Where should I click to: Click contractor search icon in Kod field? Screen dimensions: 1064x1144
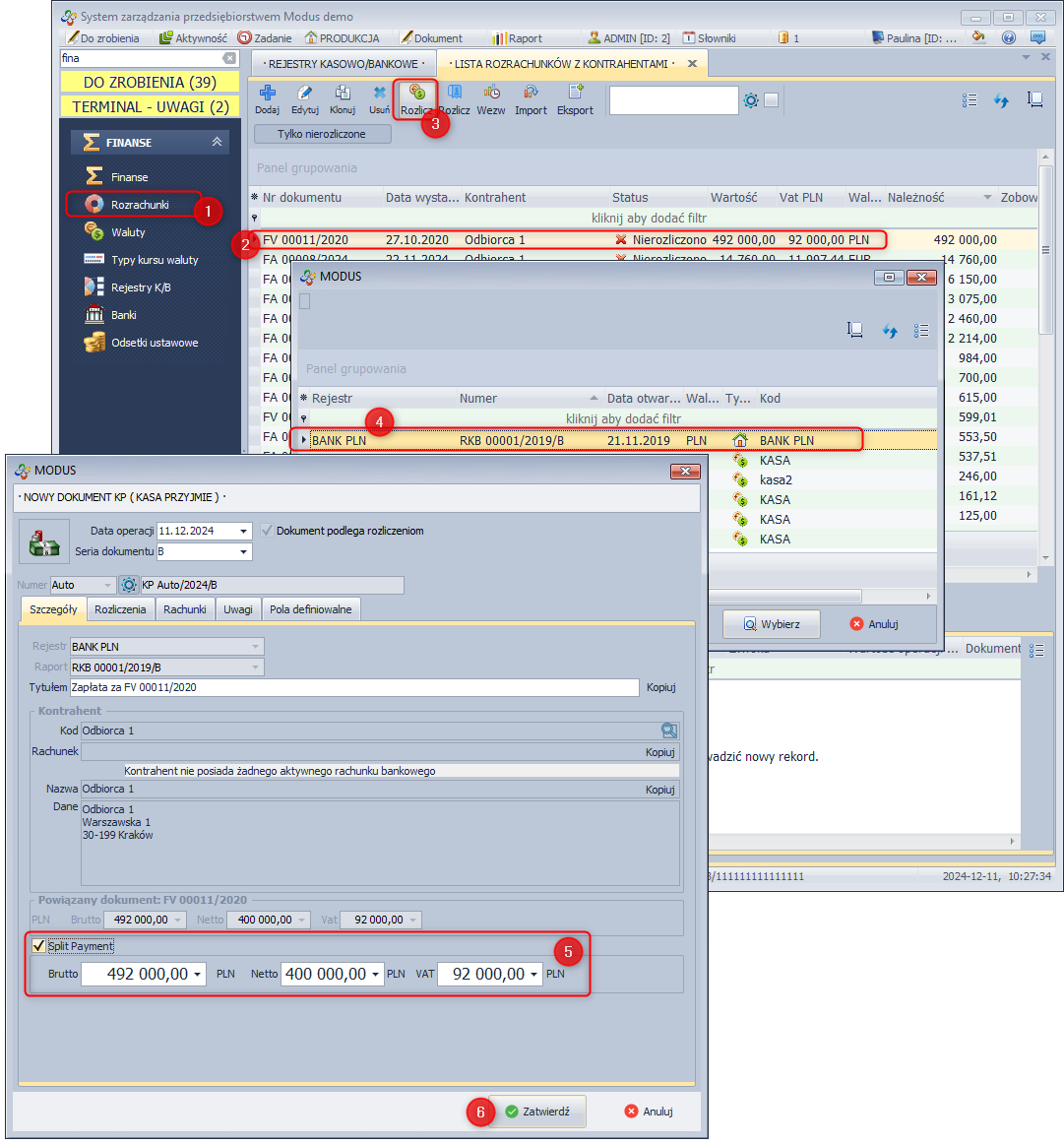coord(668,731)
